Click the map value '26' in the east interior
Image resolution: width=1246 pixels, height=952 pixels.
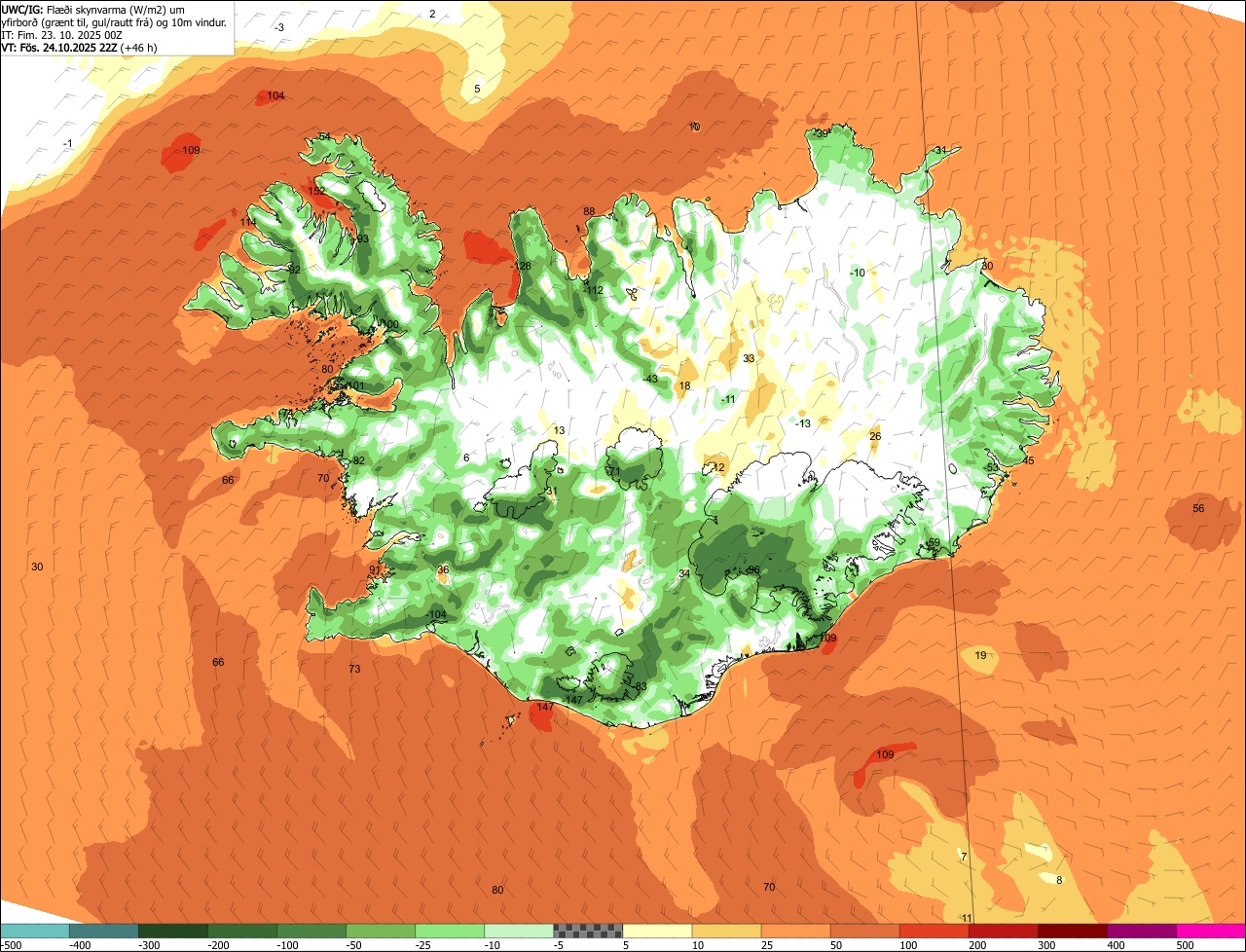(875, 437)
